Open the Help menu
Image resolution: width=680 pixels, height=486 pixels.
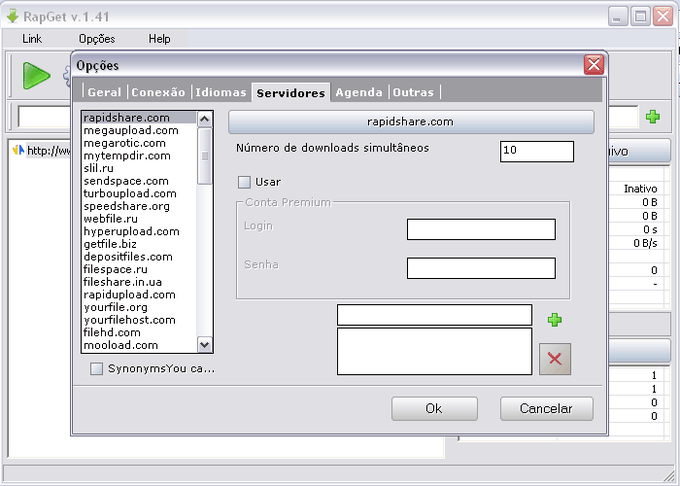[x=159, y=39]
